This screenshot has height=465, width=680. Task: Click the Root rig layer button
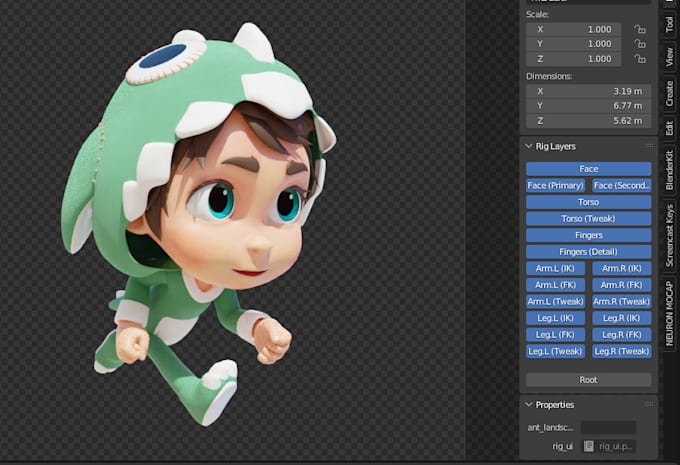click(588, 380)
